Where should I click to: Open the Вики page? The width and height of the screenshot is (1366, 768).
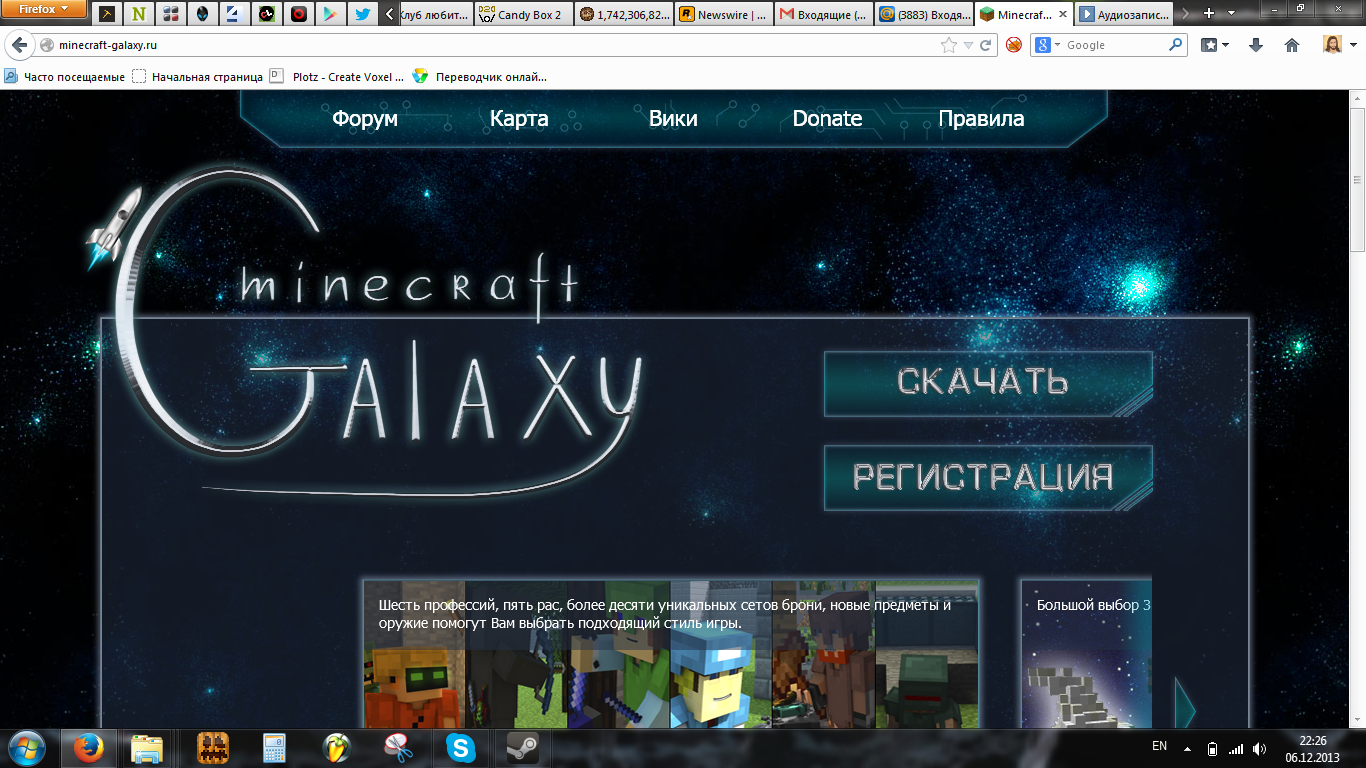point(673,118)
